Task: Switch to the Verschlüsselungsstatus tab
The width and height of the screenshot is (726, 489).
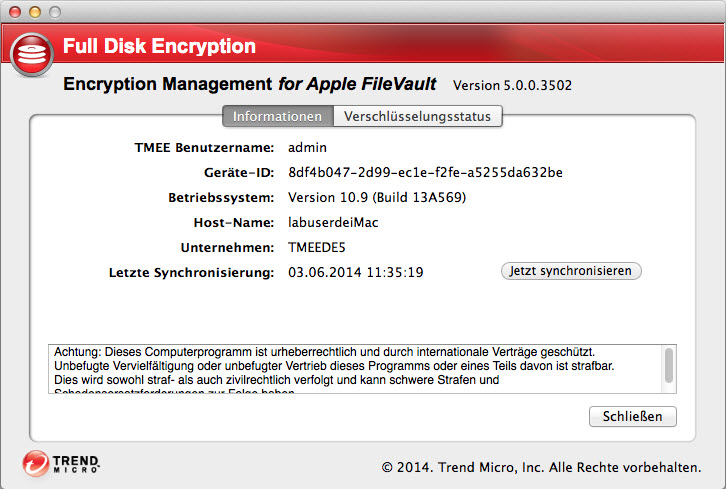Action: click(417, 116)
